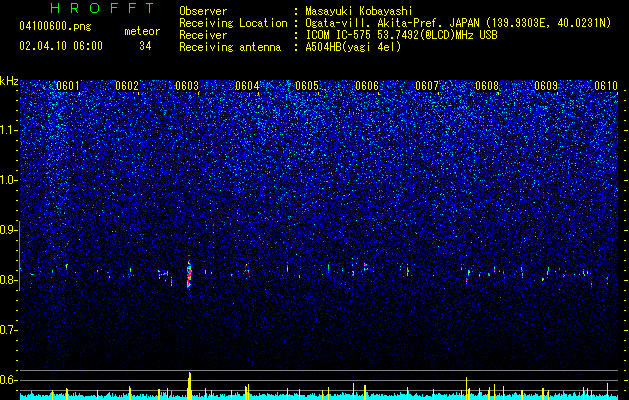Click the kHz axis unit label

coord(9,81)
